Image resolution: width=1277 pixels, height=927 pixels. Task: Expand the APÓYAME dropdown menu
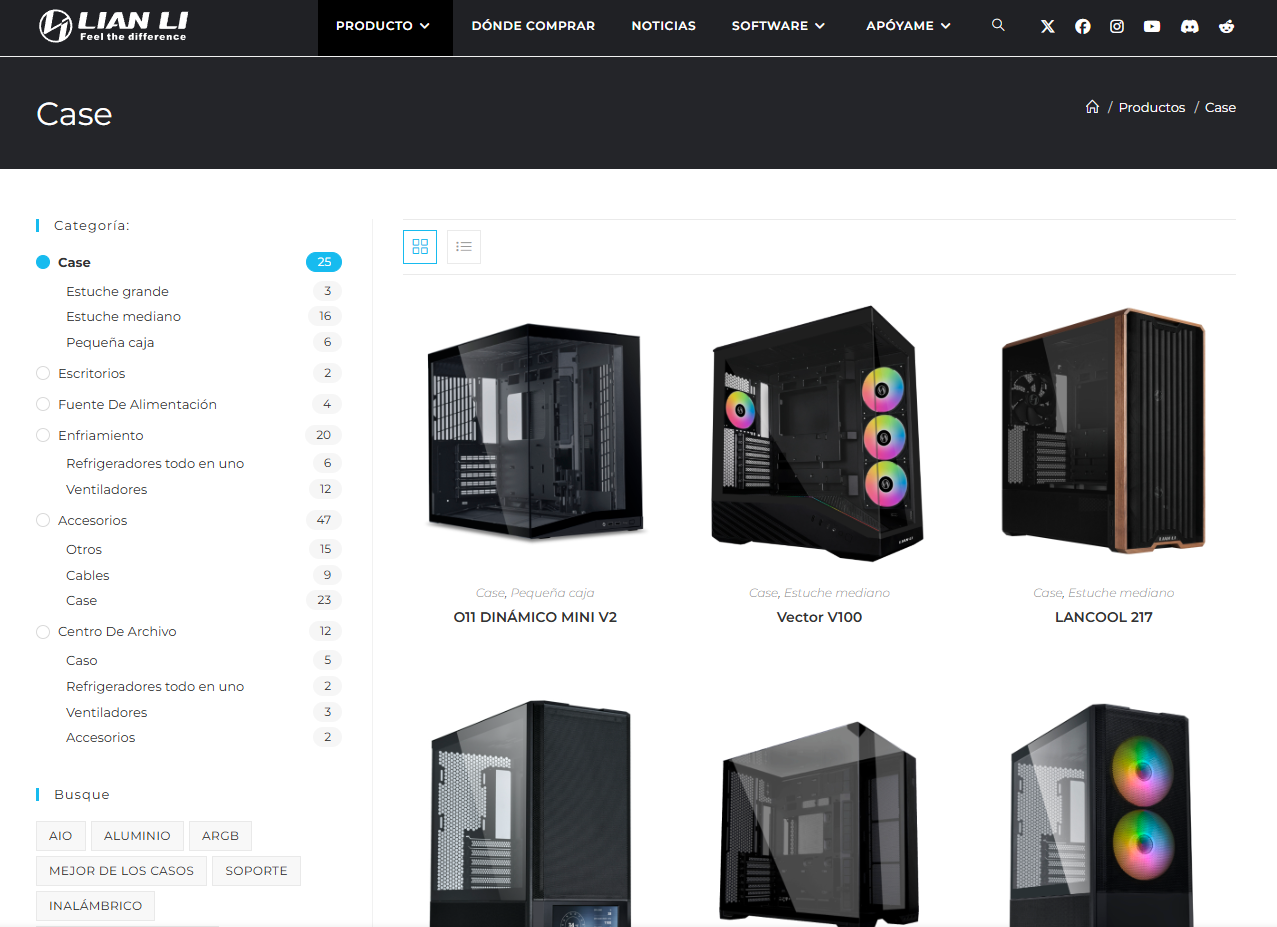(908, 26)
